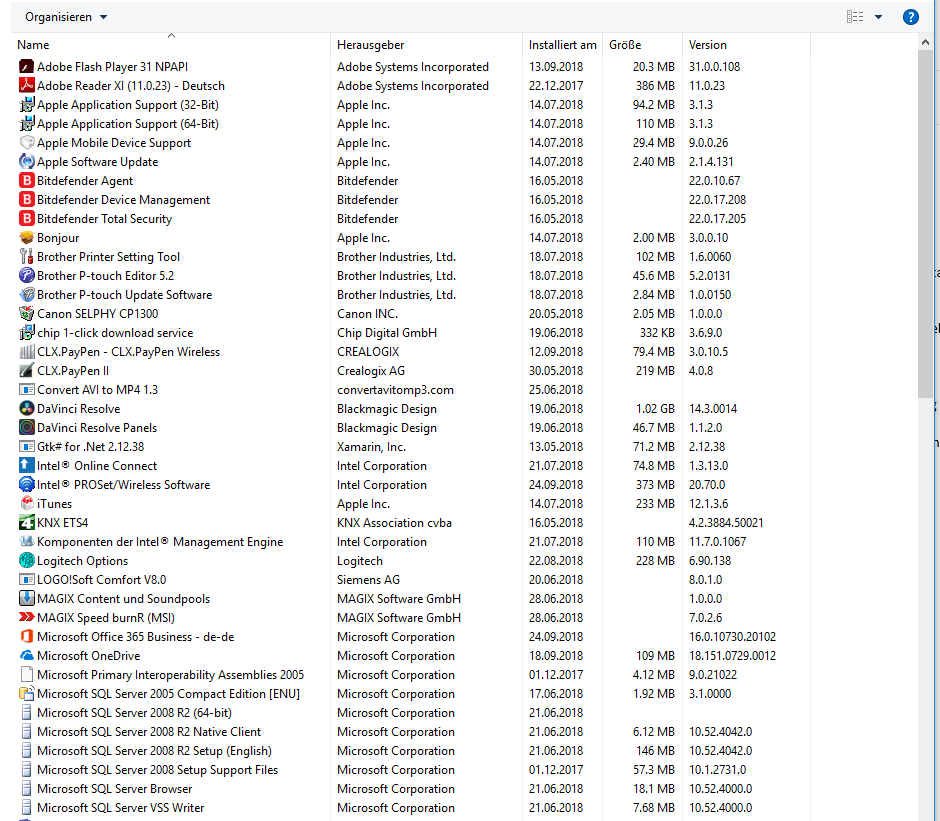940x821 pixels.
Task: Click the Brother Printer Setting Tool icon
Action: click(26, 257)
